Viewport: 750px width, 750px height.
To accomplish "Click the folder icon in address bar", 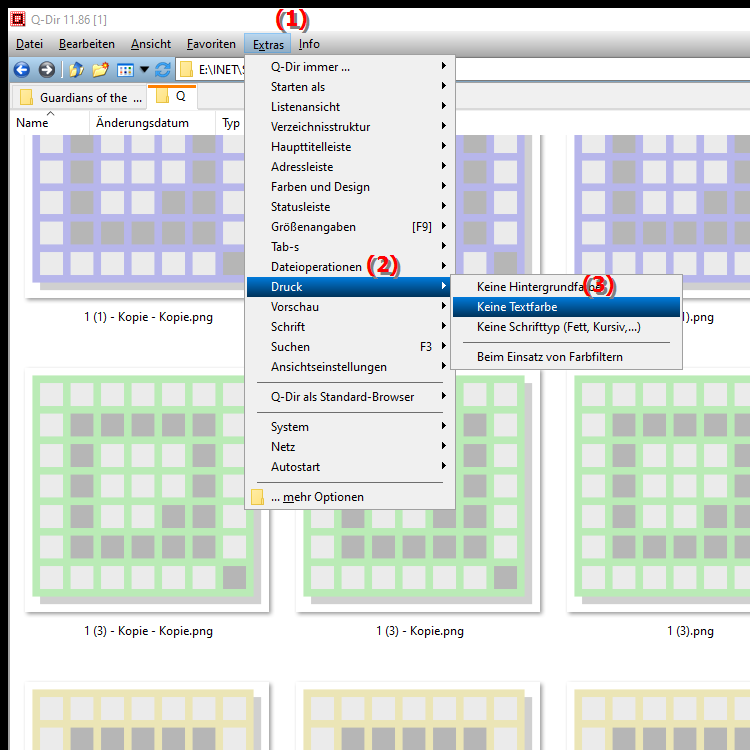I will (186, 70).
